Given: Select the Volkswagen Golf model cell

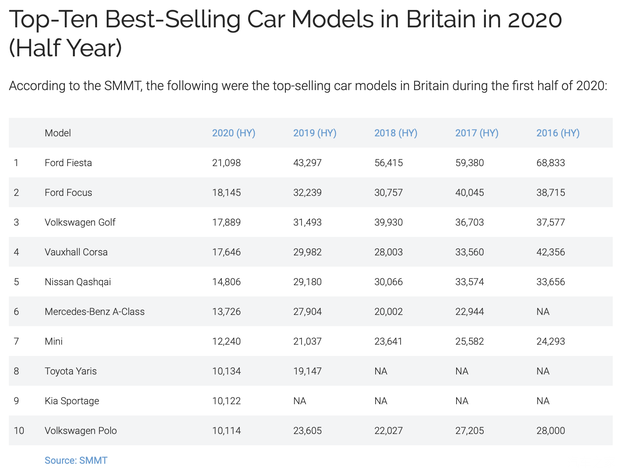Looking at the screenshot, I should coord(80,222).
